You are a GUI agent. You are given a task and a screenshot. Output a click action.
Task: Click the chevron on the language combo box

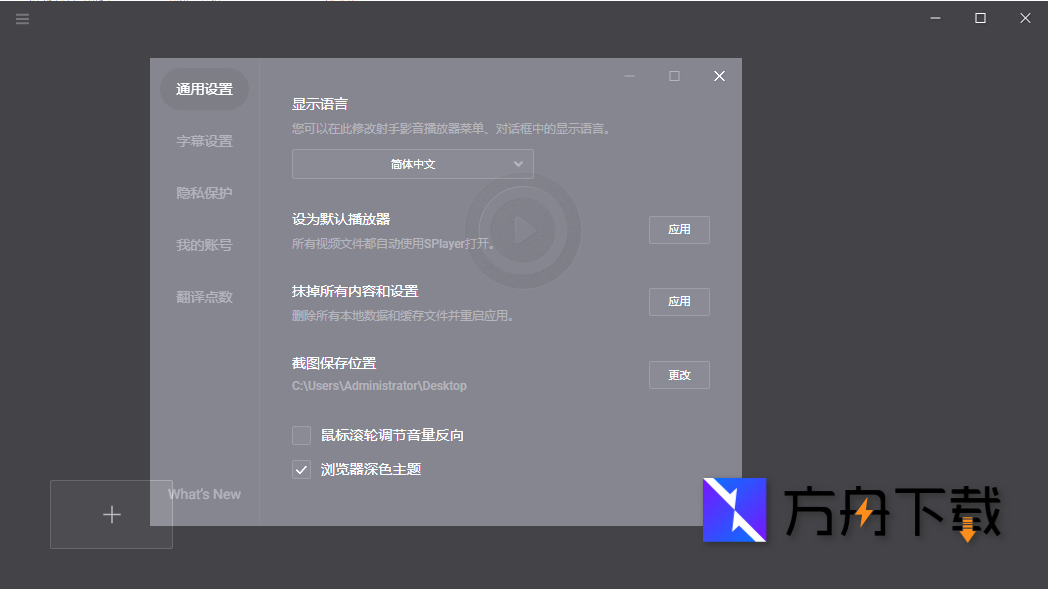pyautogui.click(x=519, y=163)
